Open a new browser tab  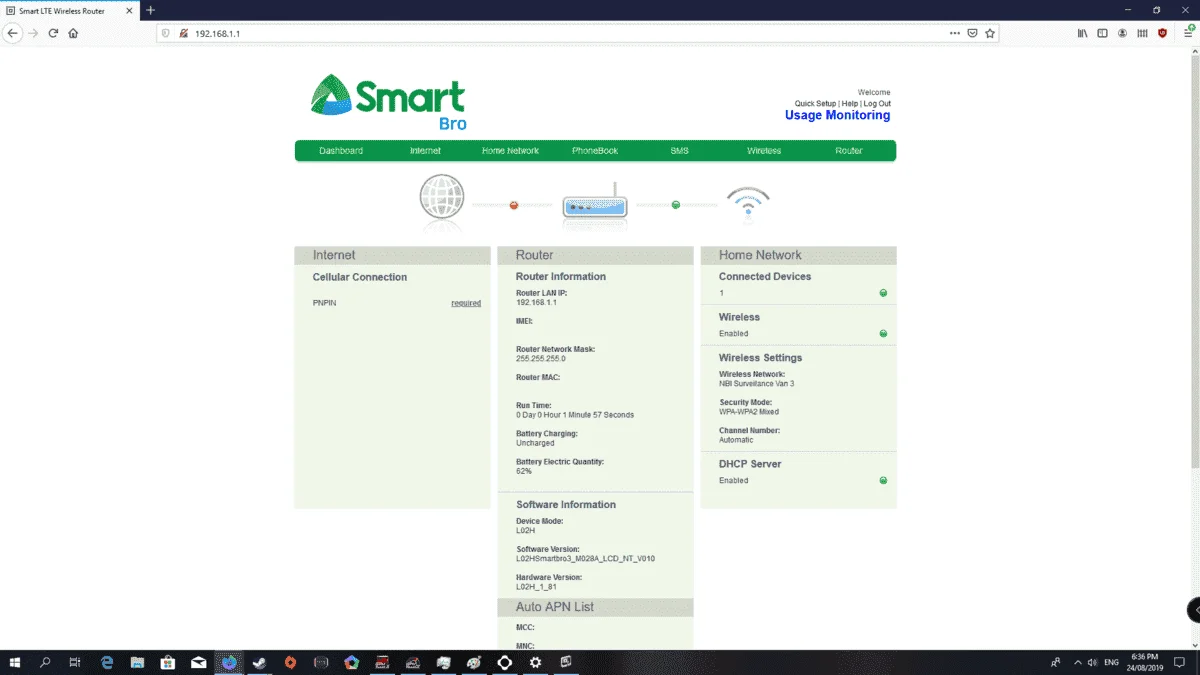click(x=151, y=10)
